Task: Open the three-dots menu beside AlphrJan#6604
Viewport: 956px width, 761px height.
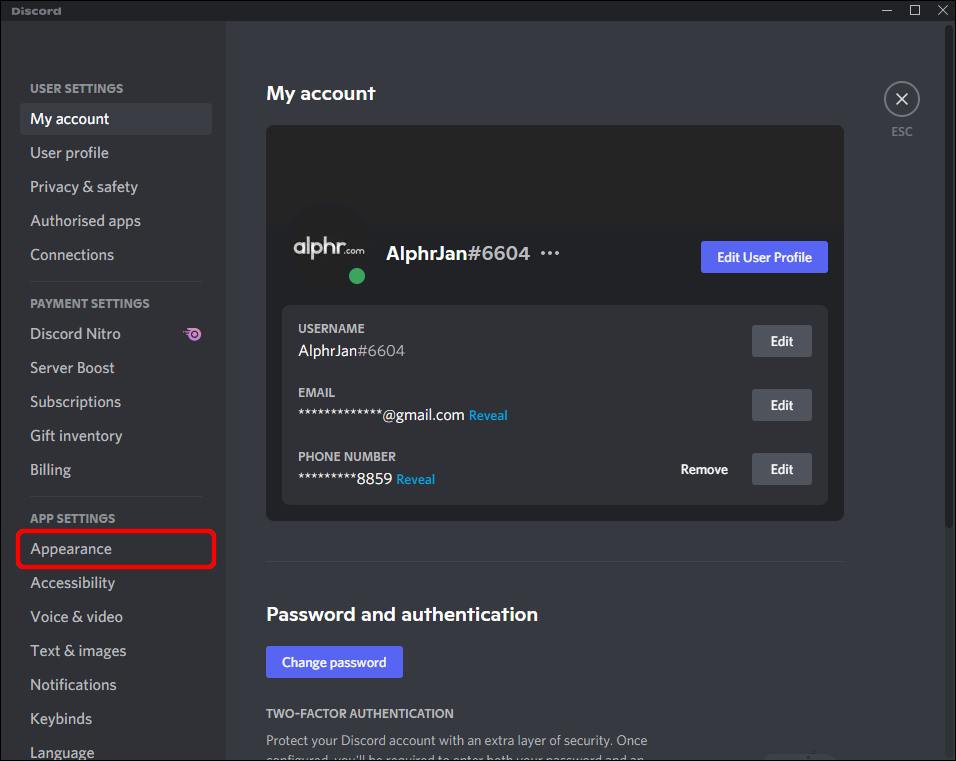Action: [x=550, y=253]
